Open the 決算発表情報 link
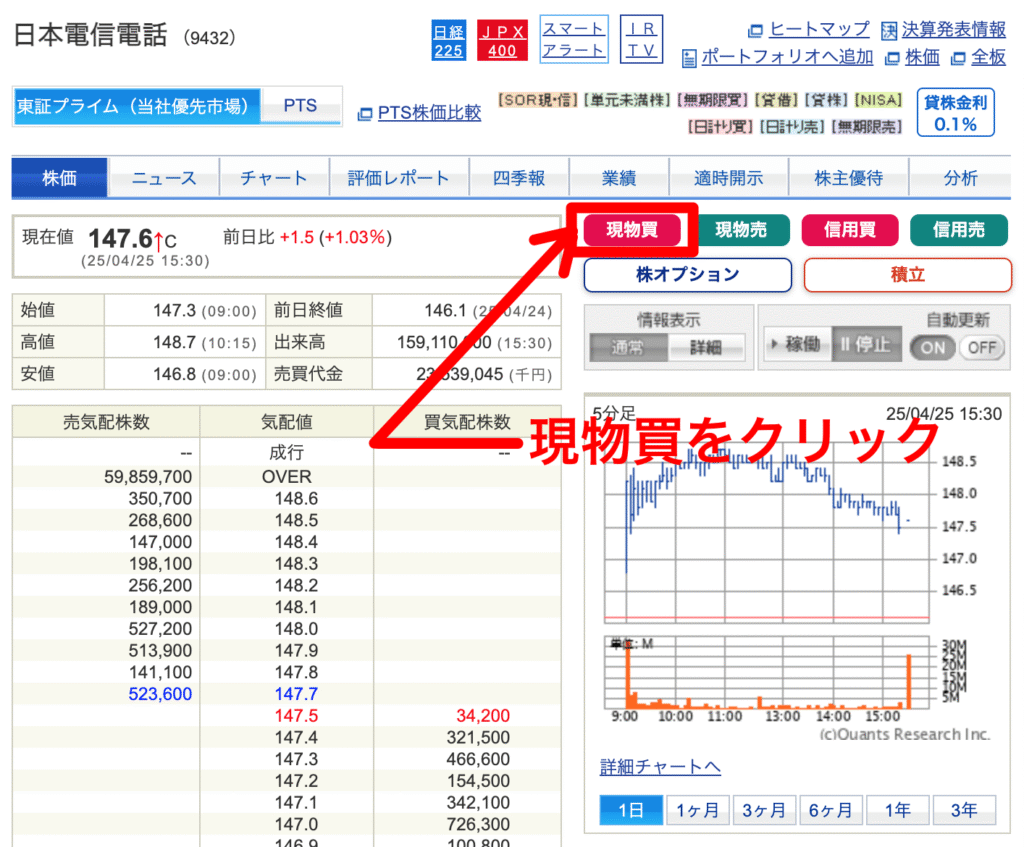The width and height of the screenshot is (1024, 847). coord(953,29)
